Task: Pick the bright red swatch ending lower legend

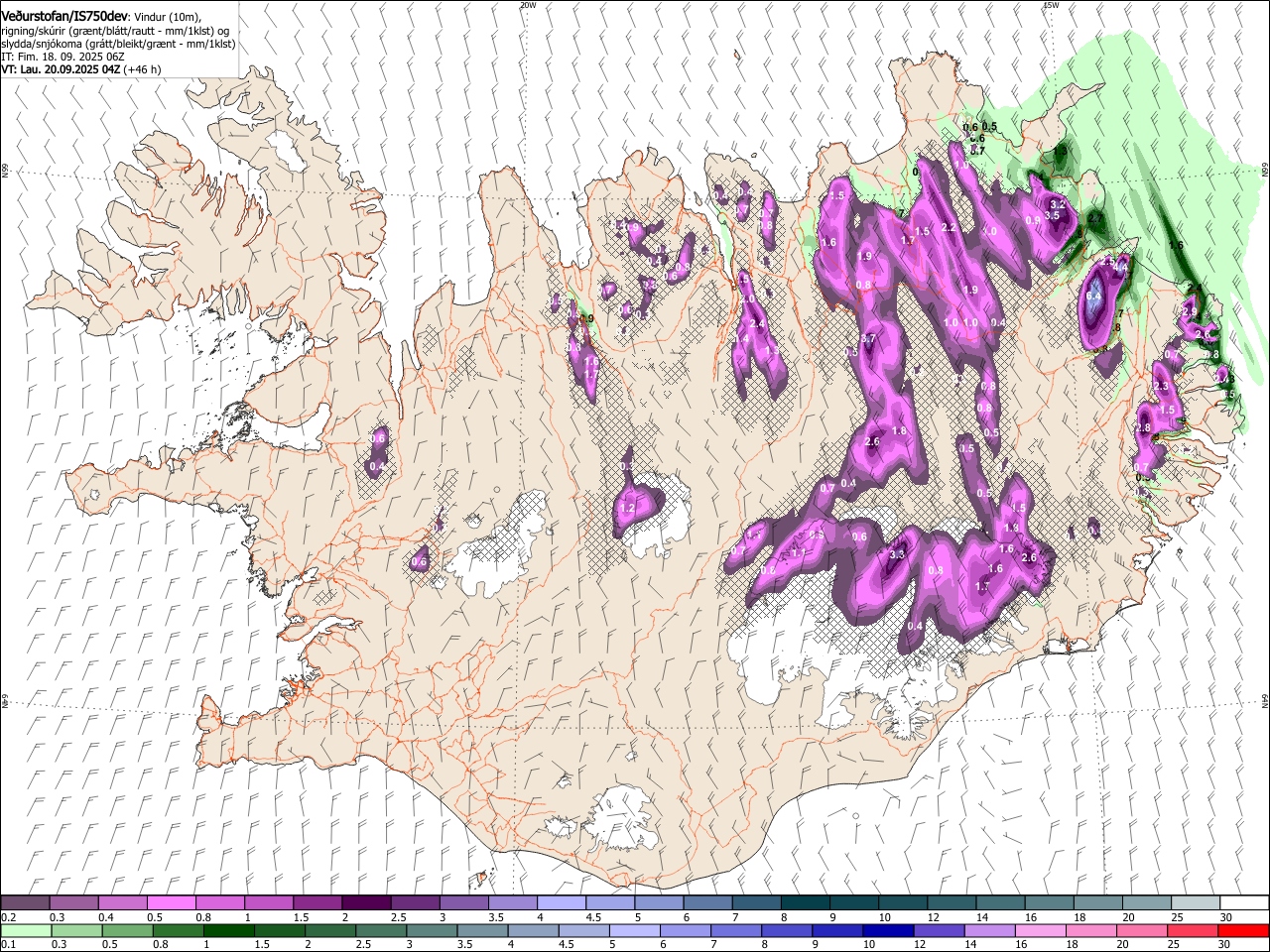Action: coord(1242,930)
